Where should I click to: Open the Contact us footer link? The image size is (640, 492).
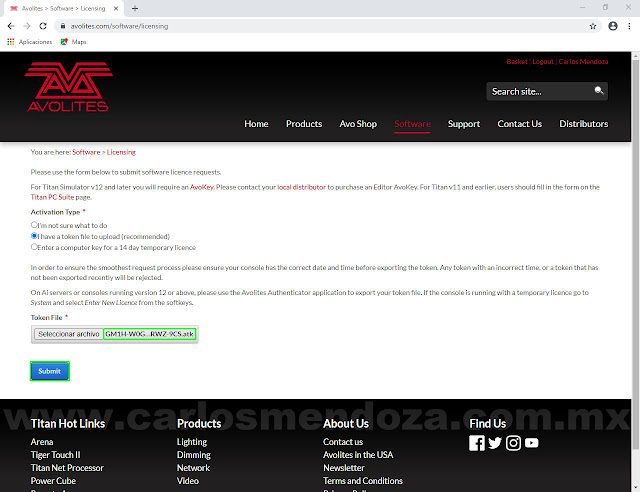click(343, 442)
